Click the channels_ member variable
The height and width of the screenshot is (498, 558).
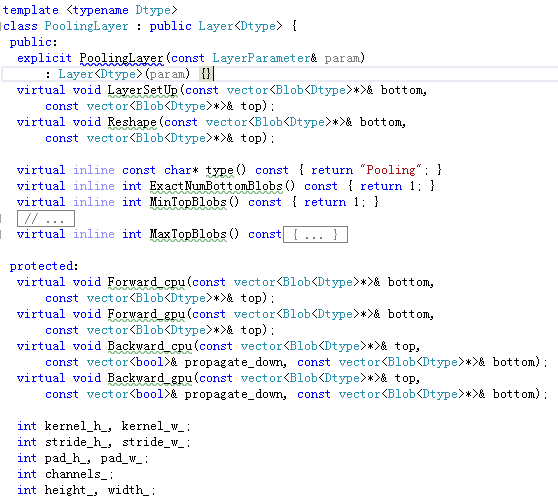[x=76, y=474]
